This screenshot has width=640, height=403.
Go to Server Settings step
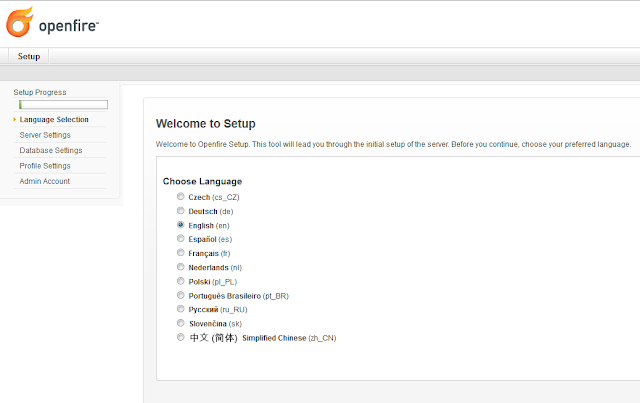45,135
